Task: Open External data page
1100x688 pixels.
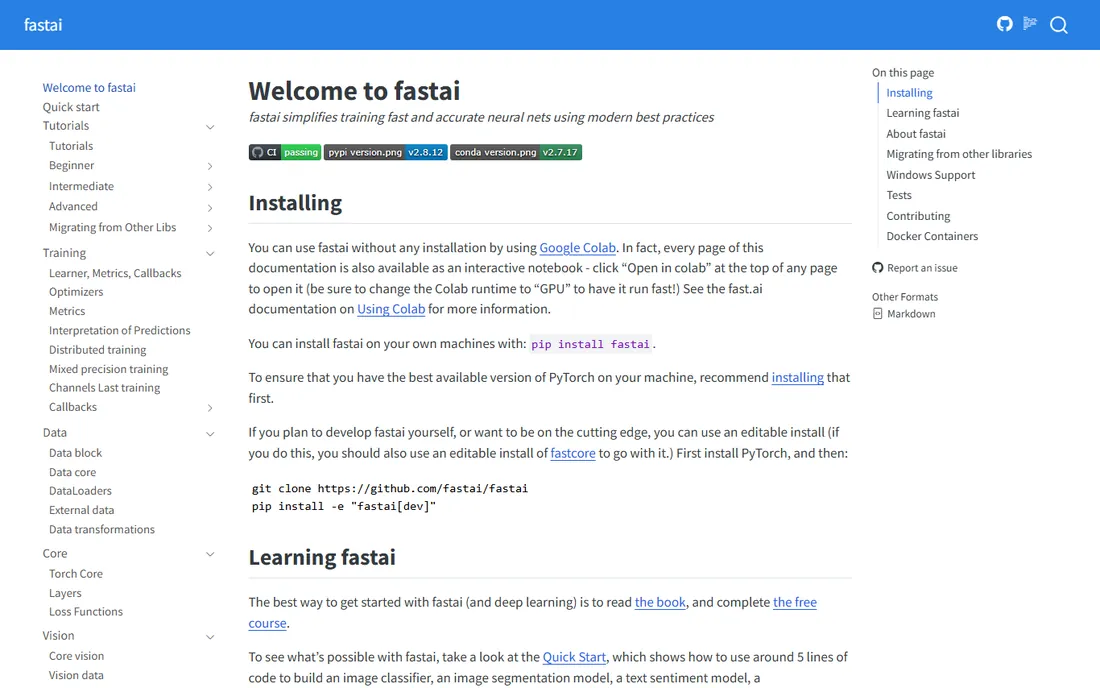Action: click(x=81, y=510)
